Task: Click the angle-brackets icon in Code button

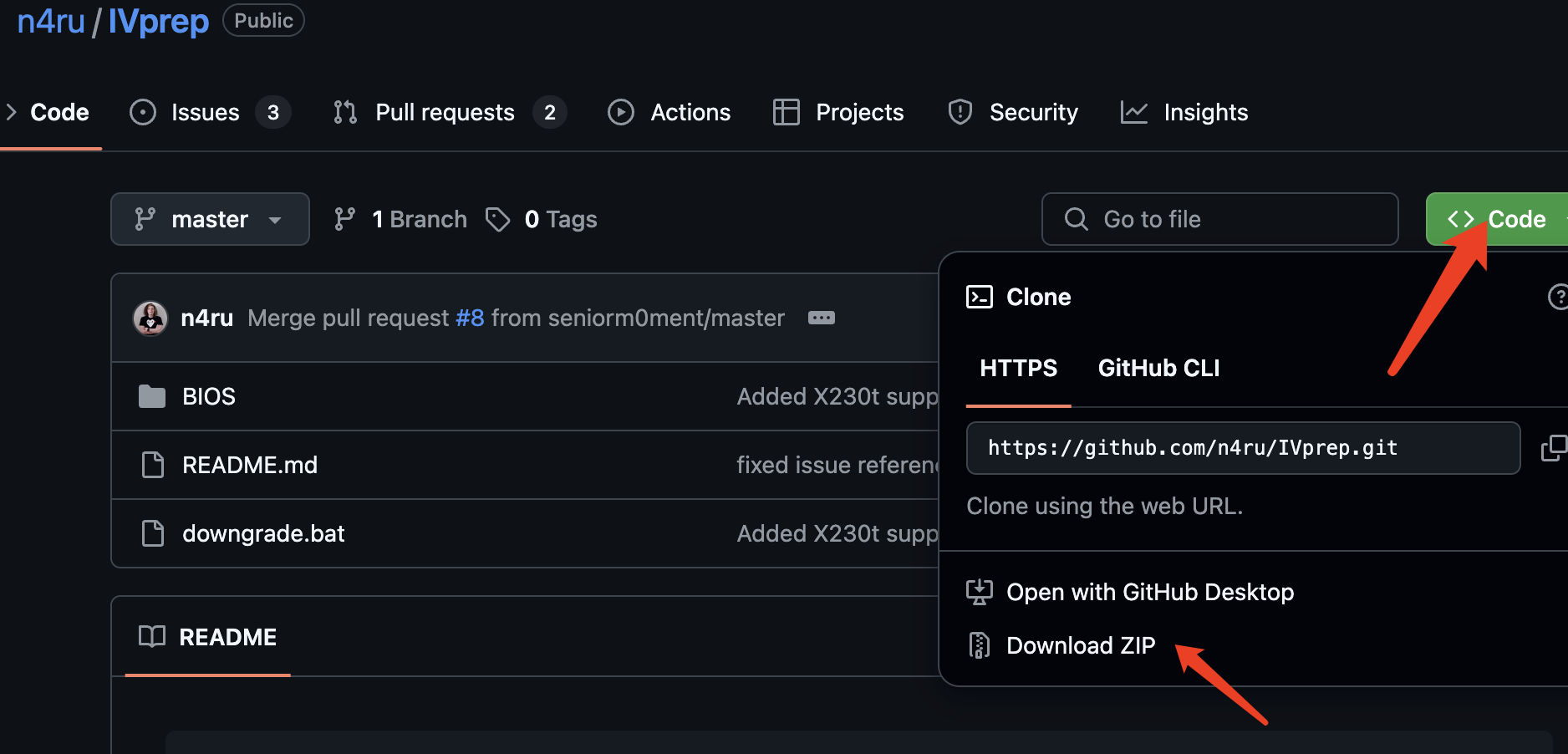Action: pos(1460,219)
